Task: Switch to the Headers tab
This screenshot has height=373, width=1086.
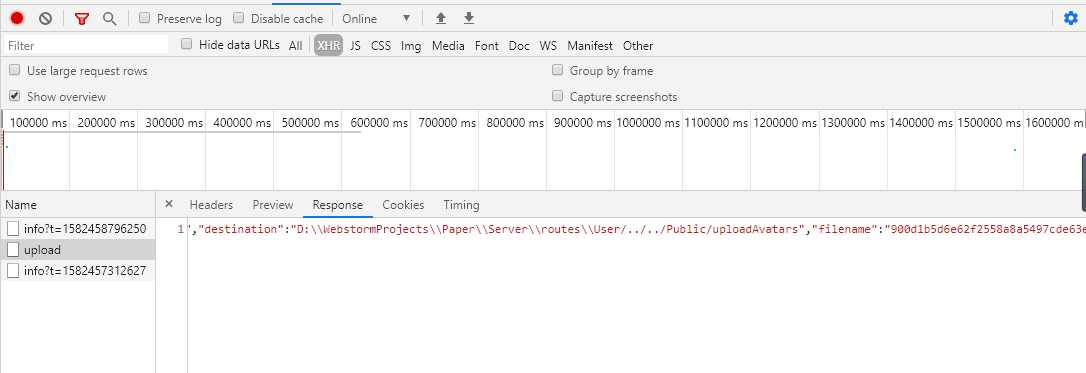Action: [x=211, y=205]
